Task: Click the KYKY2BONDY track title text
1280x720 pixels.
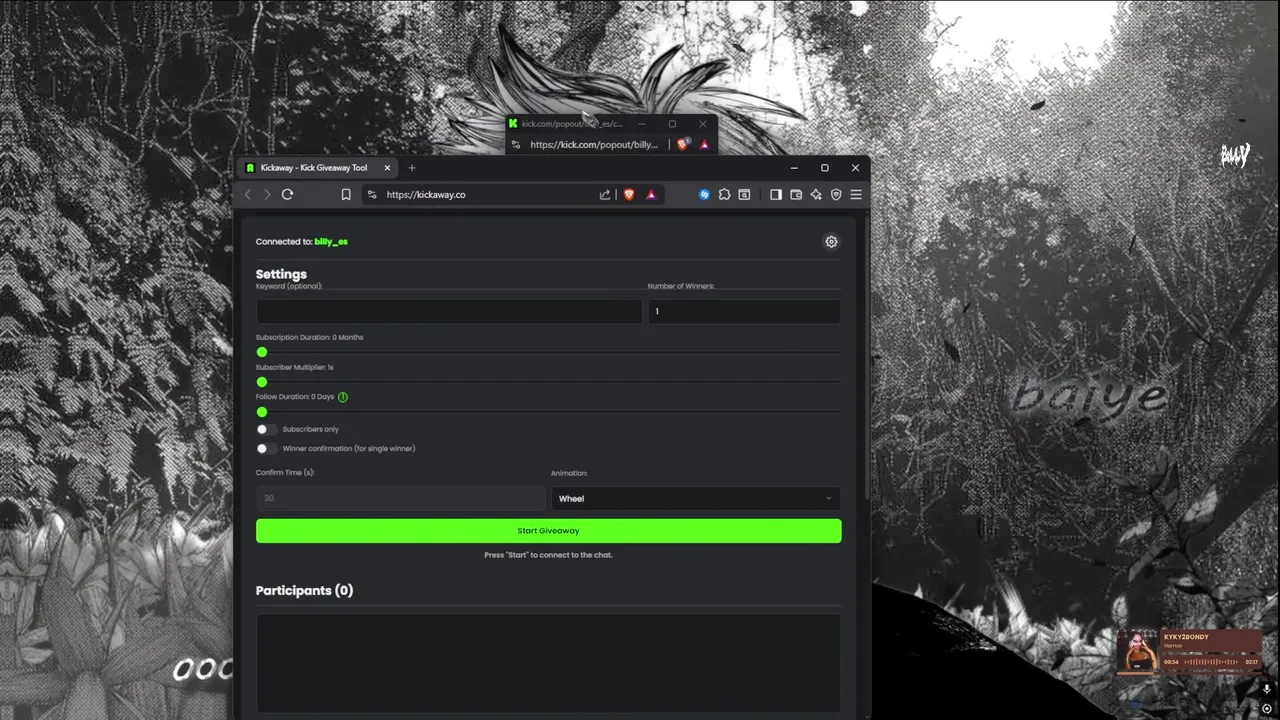Action: pyautogui.click(x=1186, y=637)
